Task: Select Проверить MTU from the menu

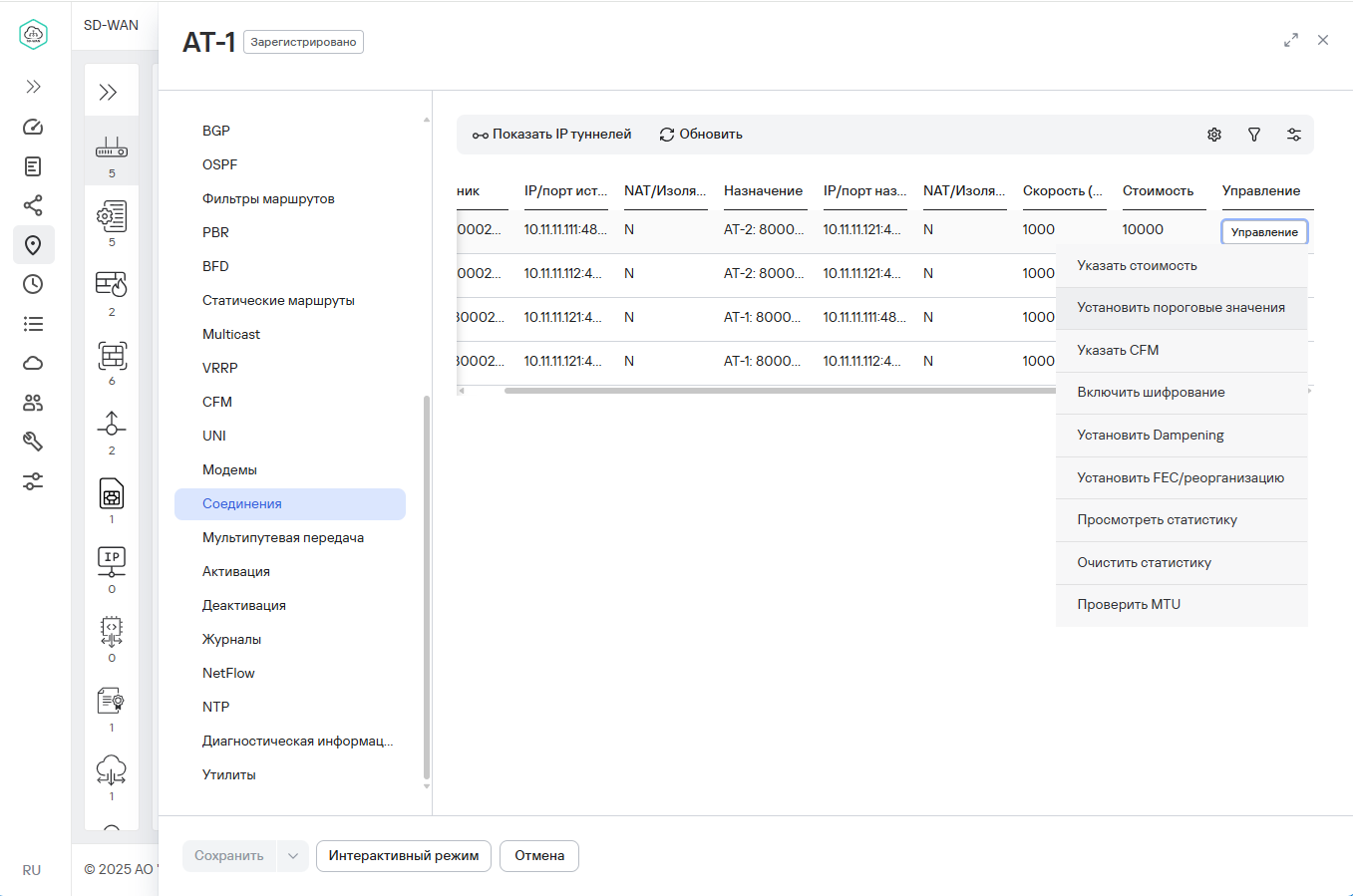Action: click(x=1182, y=605)
